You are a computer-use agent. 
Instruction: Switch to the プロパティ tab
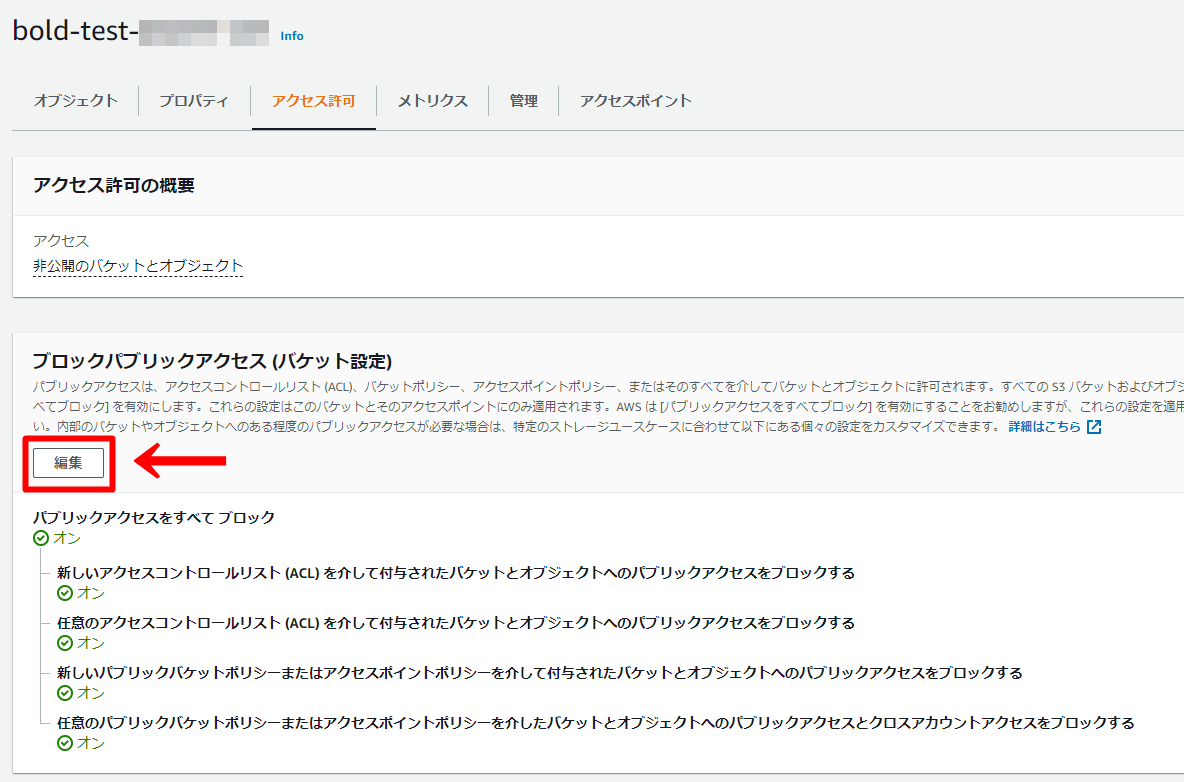tap(194, 101)
